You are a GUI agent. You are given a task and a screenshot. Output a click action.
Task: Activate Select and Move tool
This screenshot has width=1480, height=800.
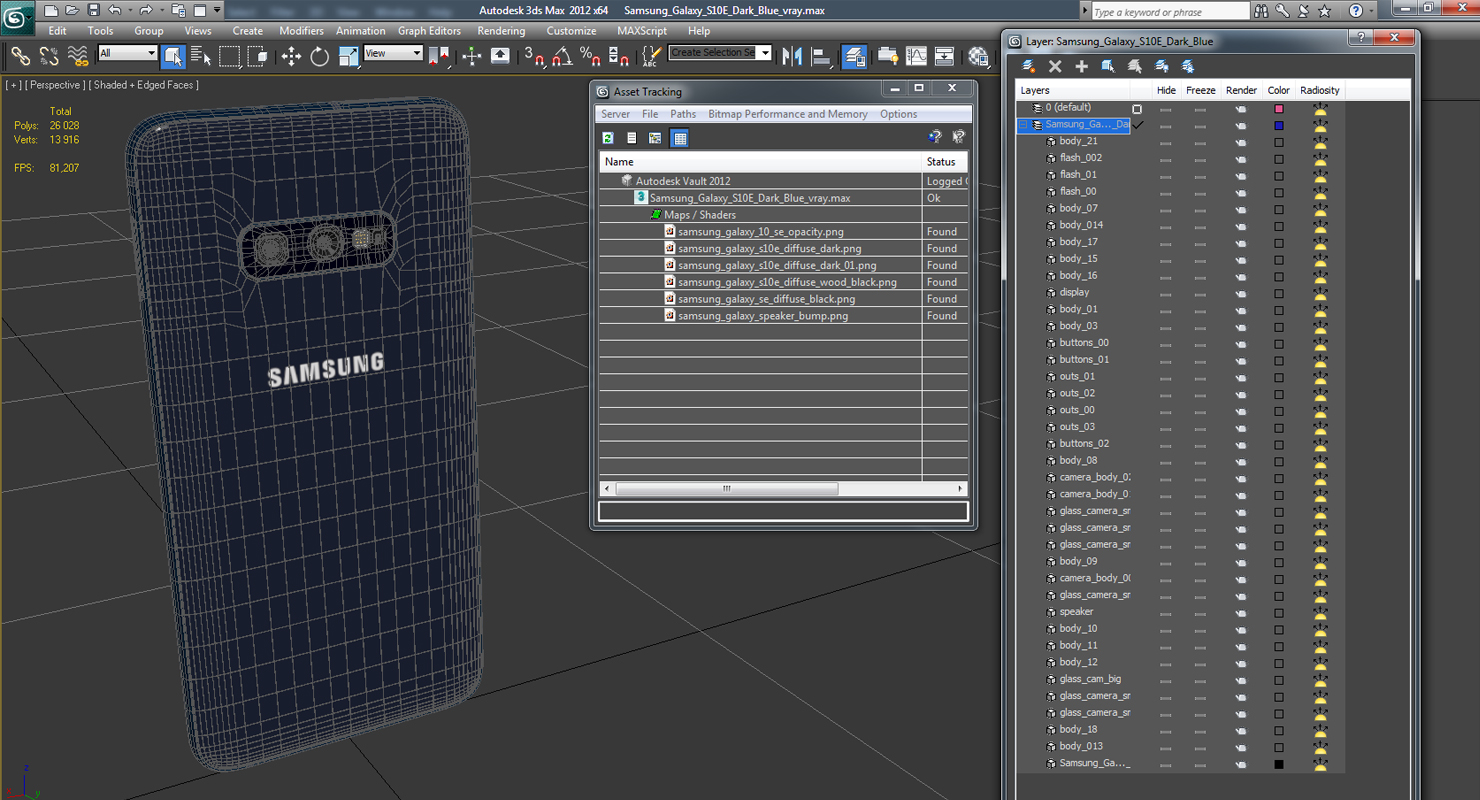point(291,56)
